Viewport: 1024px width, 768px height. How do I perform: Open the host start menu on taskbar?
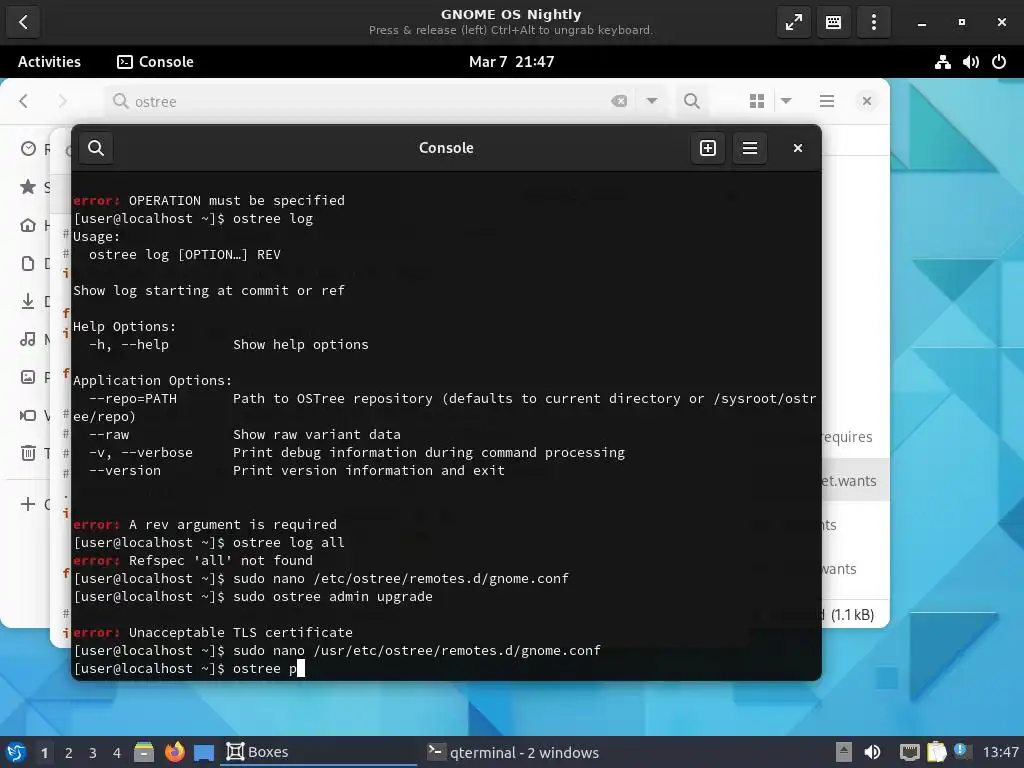[x=16, y=752]
